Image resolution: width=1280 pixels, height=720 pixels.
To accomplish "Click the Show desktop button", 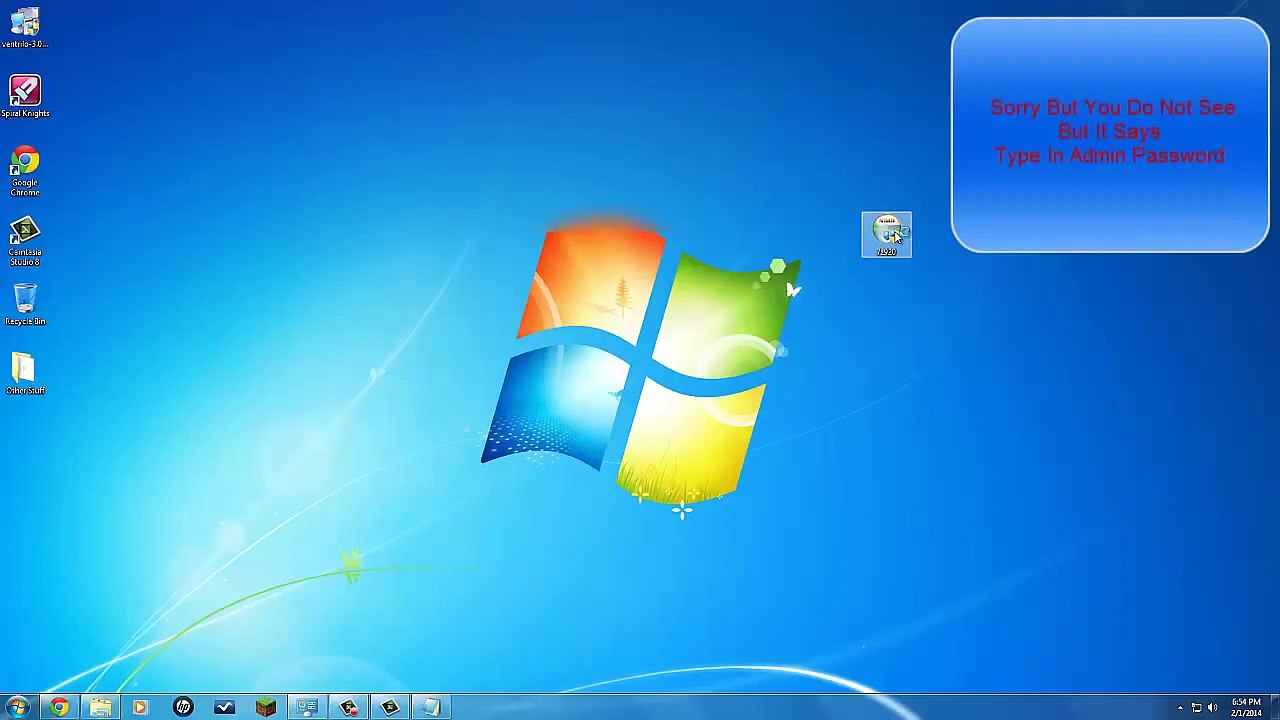I will [x=1274, y=707].
